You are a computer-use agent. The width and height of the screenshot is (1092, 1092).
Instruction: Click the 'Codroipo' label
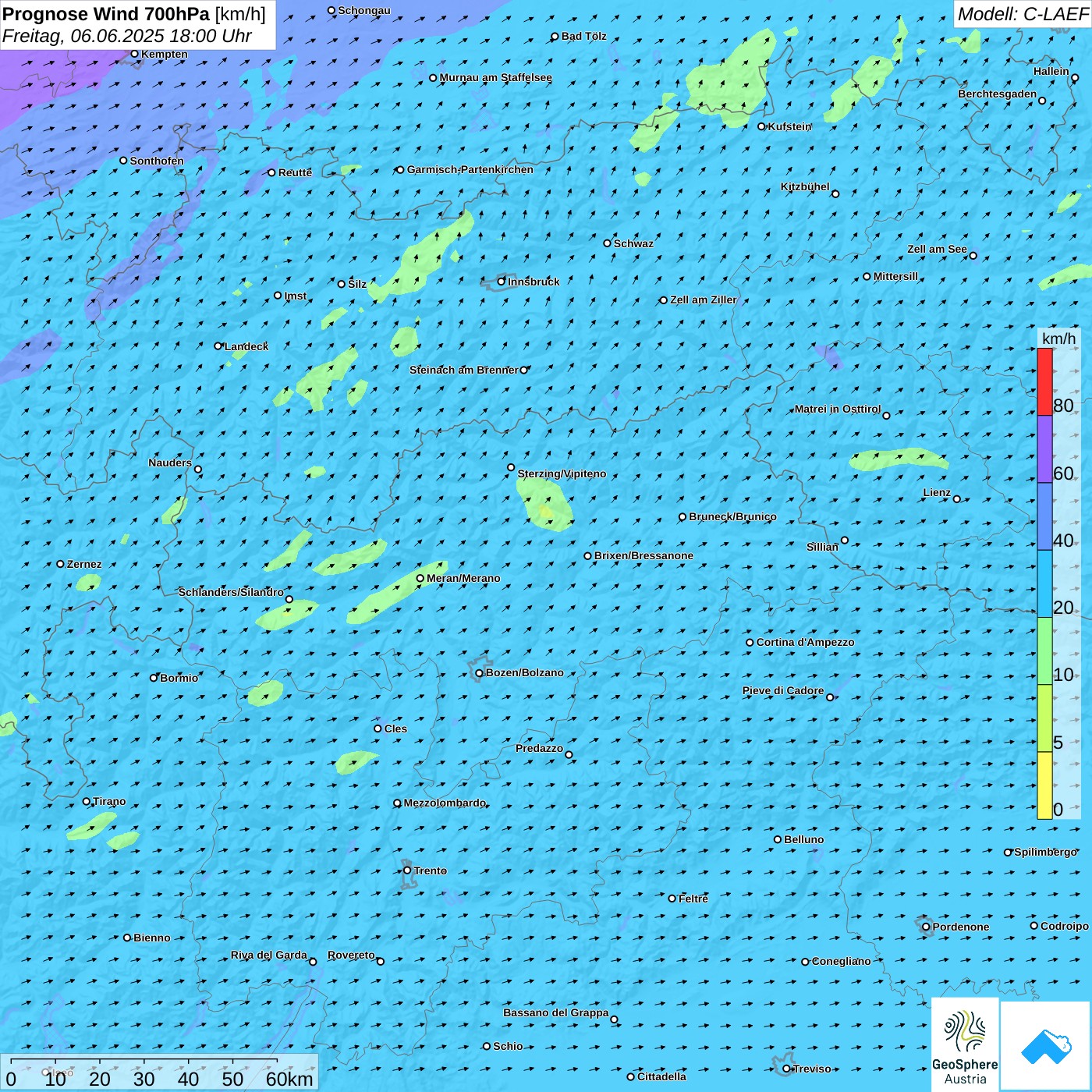coord(1065,926)
